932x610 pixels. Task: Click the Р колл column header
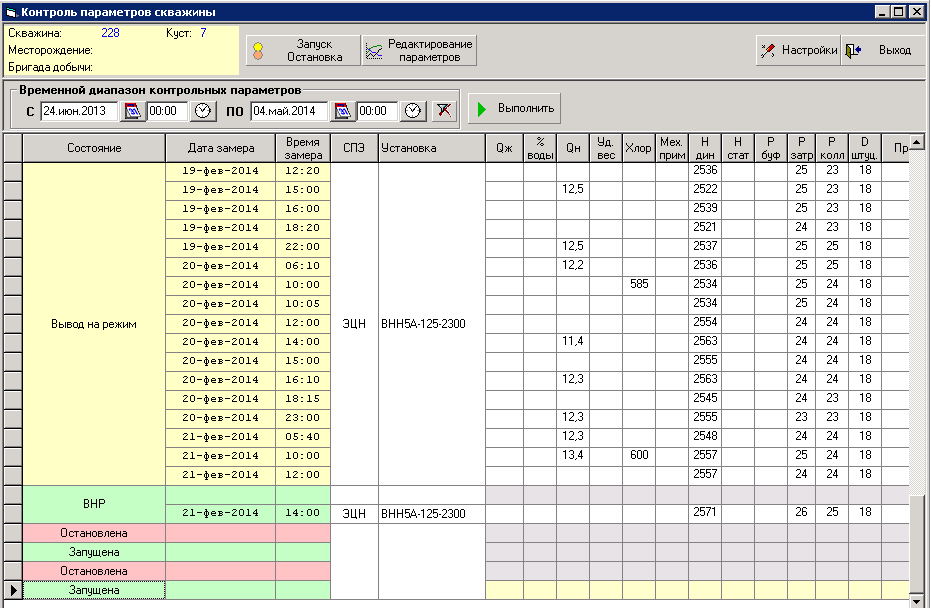tap(832, 148)
